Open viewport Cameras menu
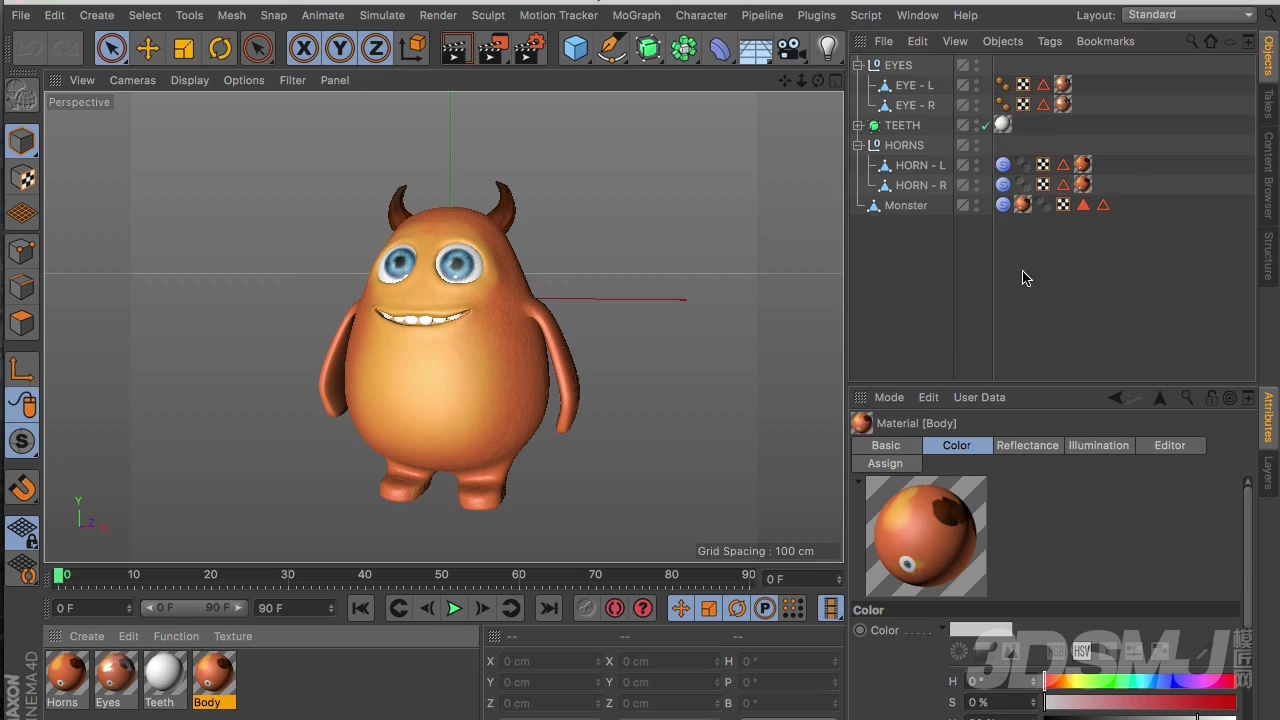The height and width of the screenshot is (720, 1280). click(133, 80)
